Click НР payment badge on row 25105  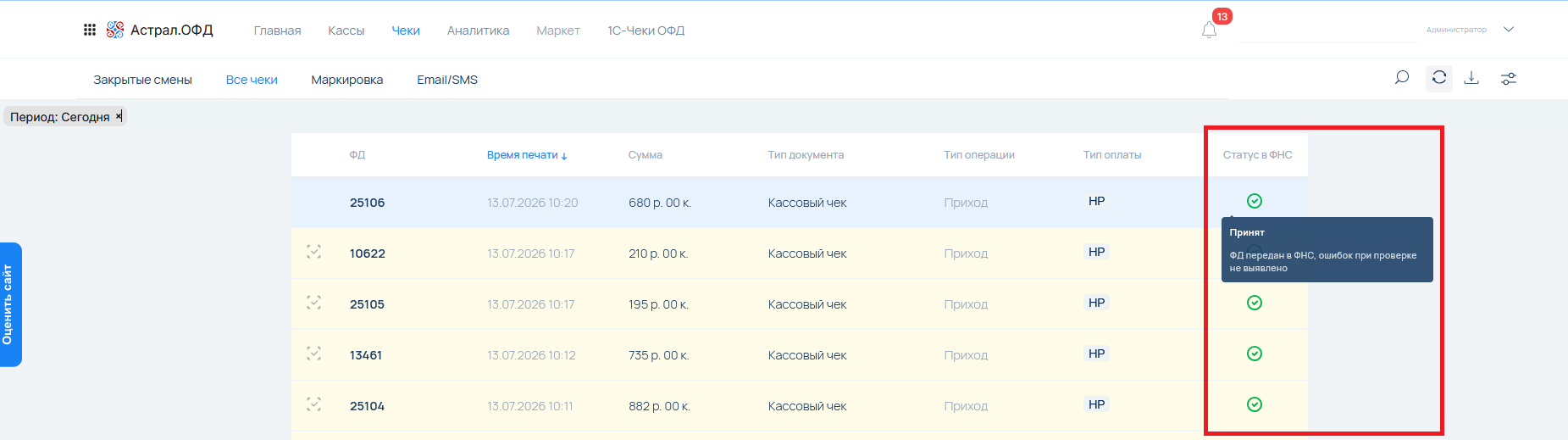coord(1096,303)
